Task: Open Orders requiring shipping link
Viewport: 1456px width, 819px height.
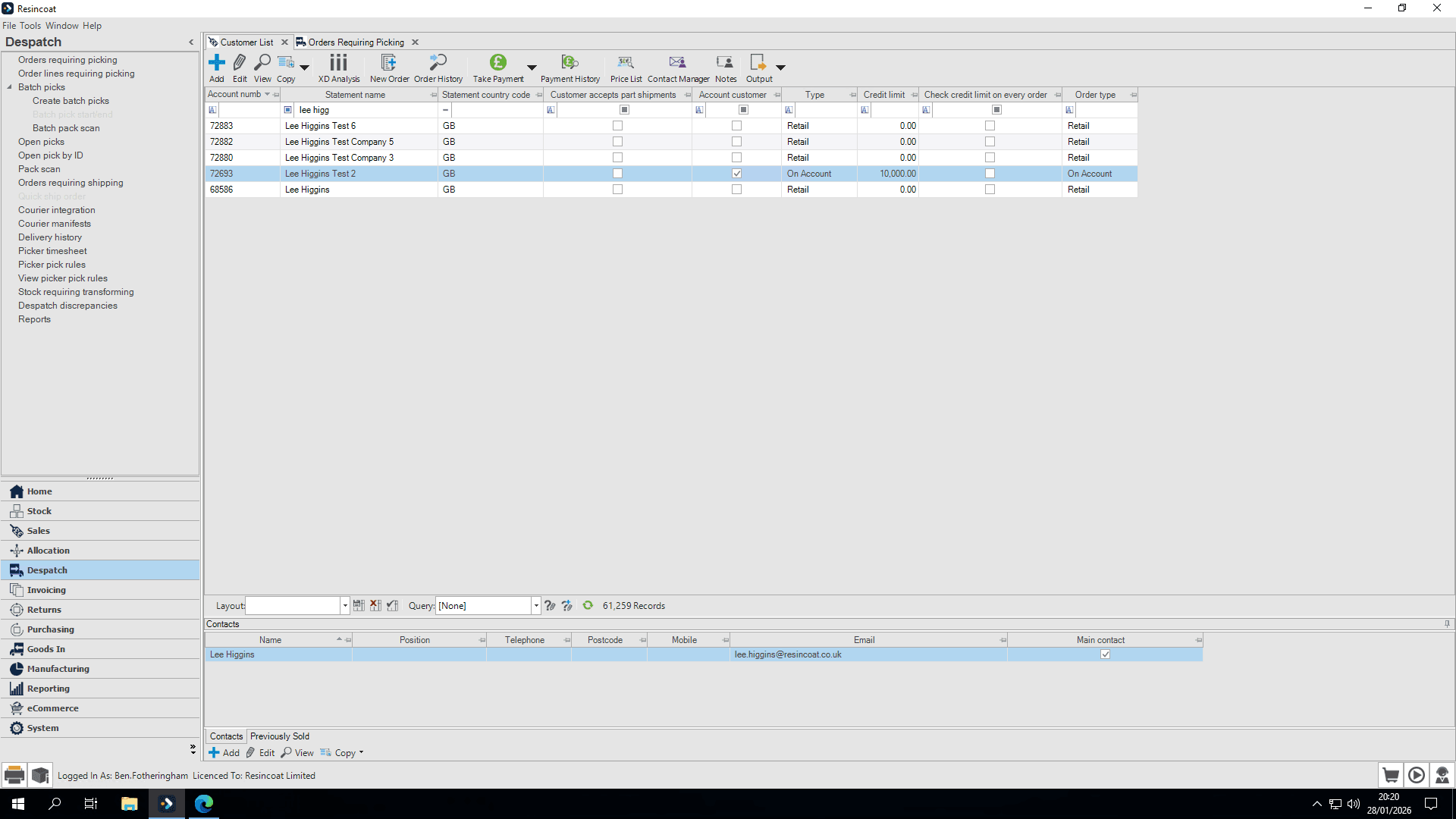Action: 71,183
